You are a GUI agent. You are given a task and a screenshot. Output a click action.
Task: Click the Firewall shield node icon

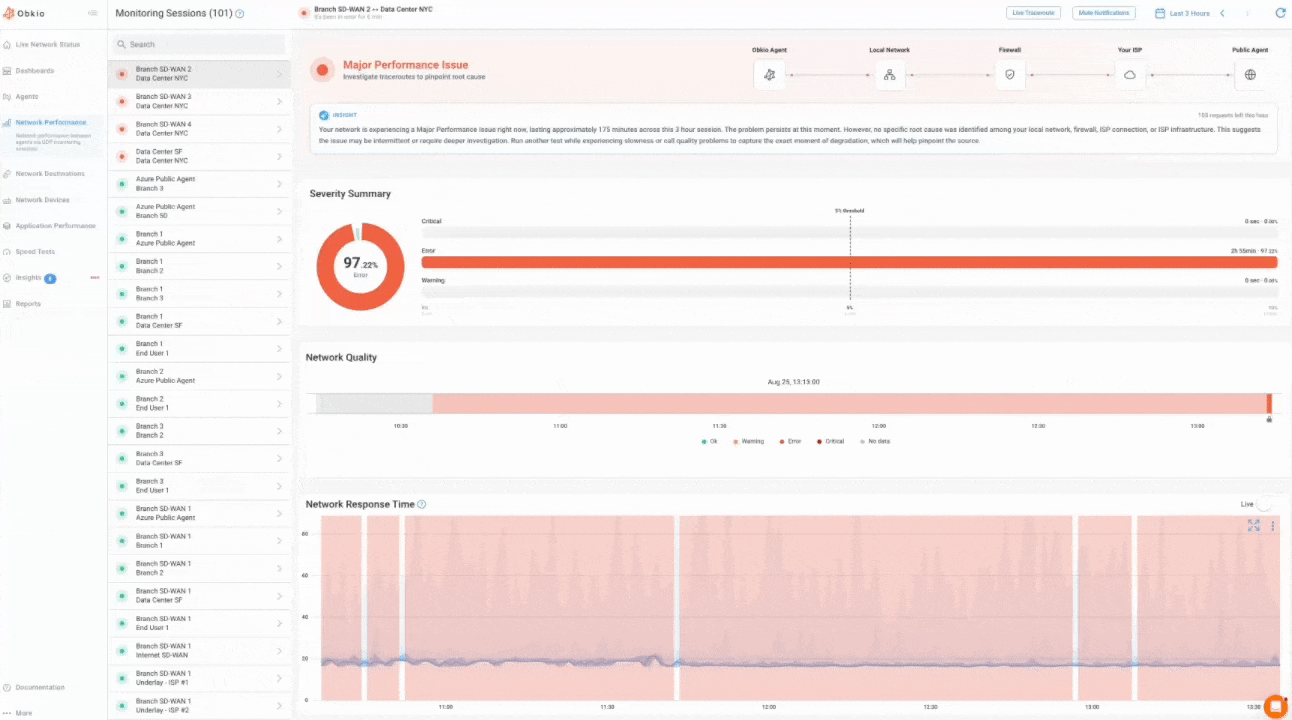click(x=1010, y=75)
